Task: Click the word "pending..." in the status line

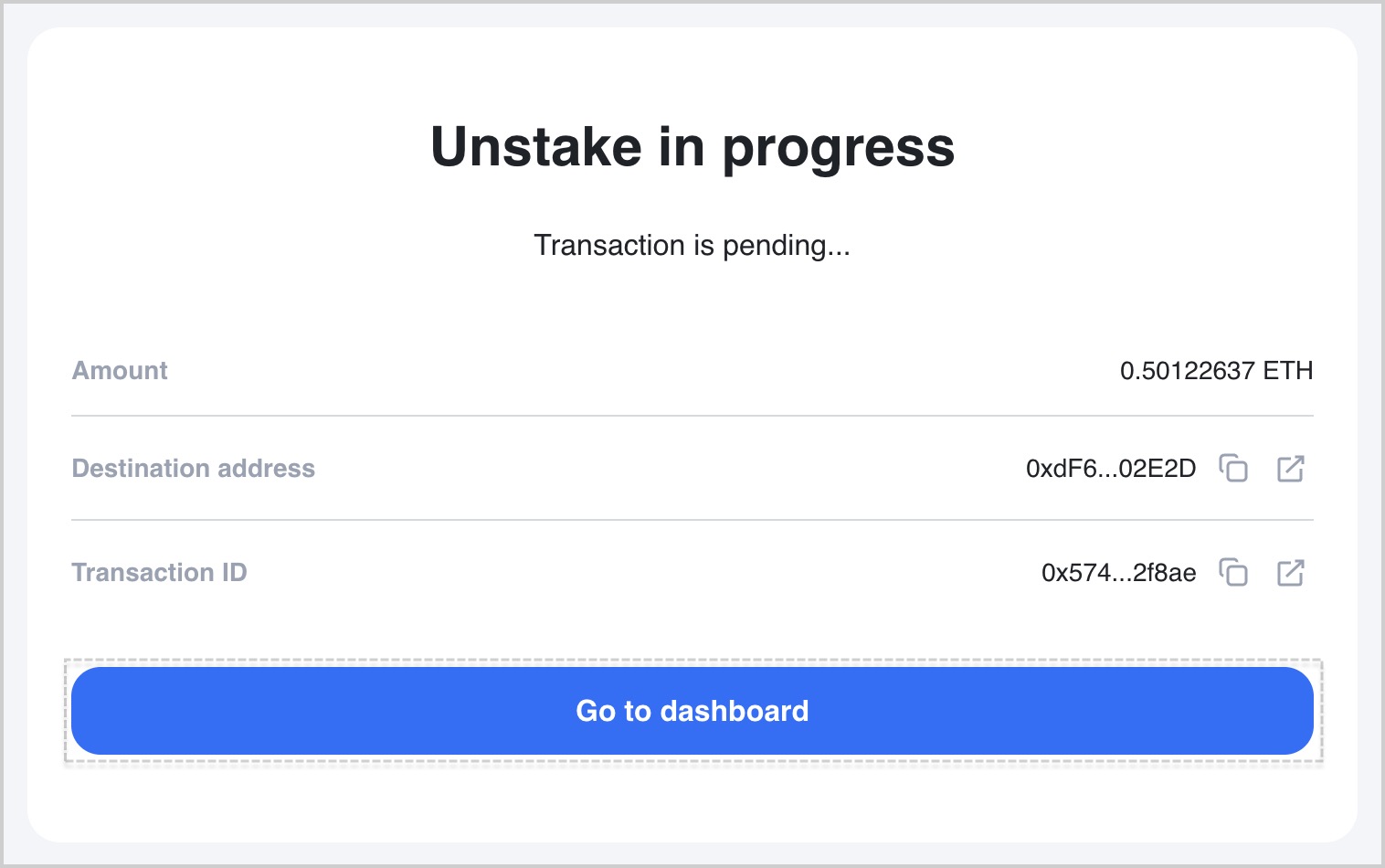Action: pyautogui.click(x=787, y=247)
